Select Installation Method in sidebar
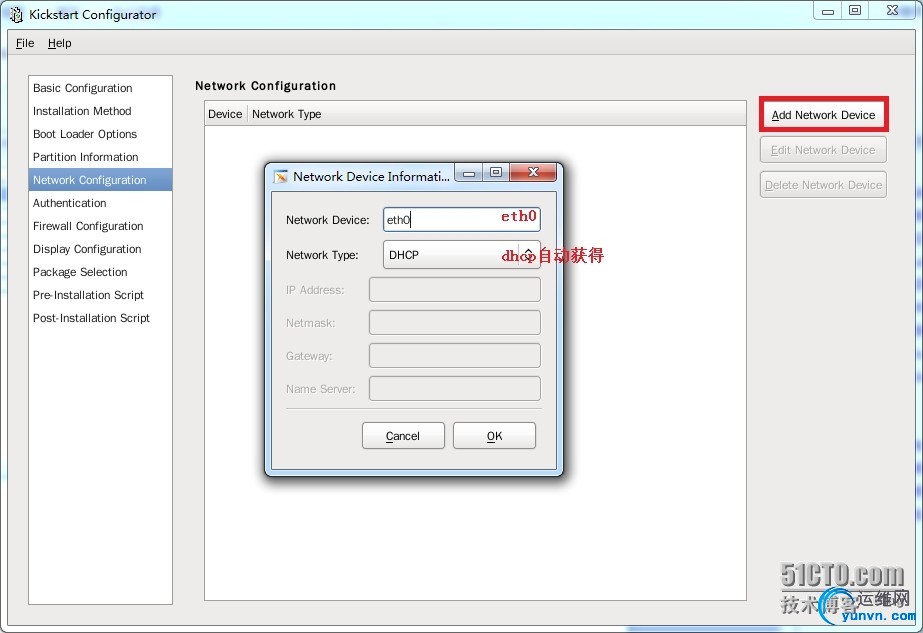Image resolution: width=923 pixels, height=633 pixels. [x=100, y=111]
